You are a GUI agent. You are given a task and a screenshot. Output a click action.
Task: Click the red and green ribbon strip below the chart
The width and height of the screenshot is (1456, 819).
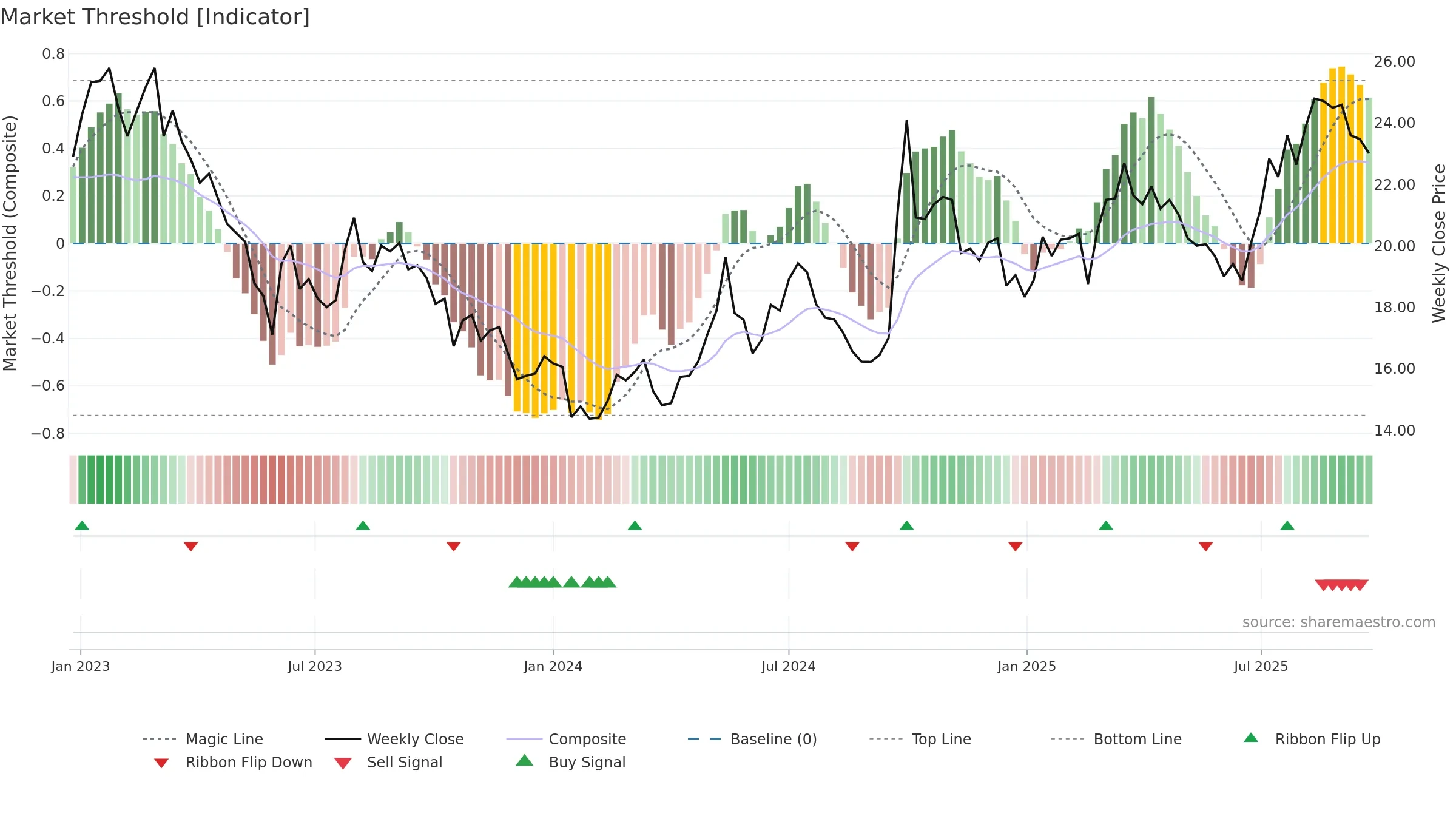721,479
